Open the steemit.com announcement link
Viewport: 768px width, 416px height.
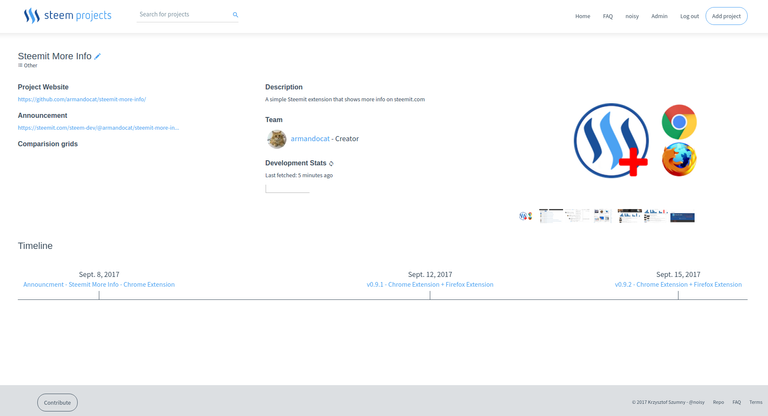click(98, 127)
